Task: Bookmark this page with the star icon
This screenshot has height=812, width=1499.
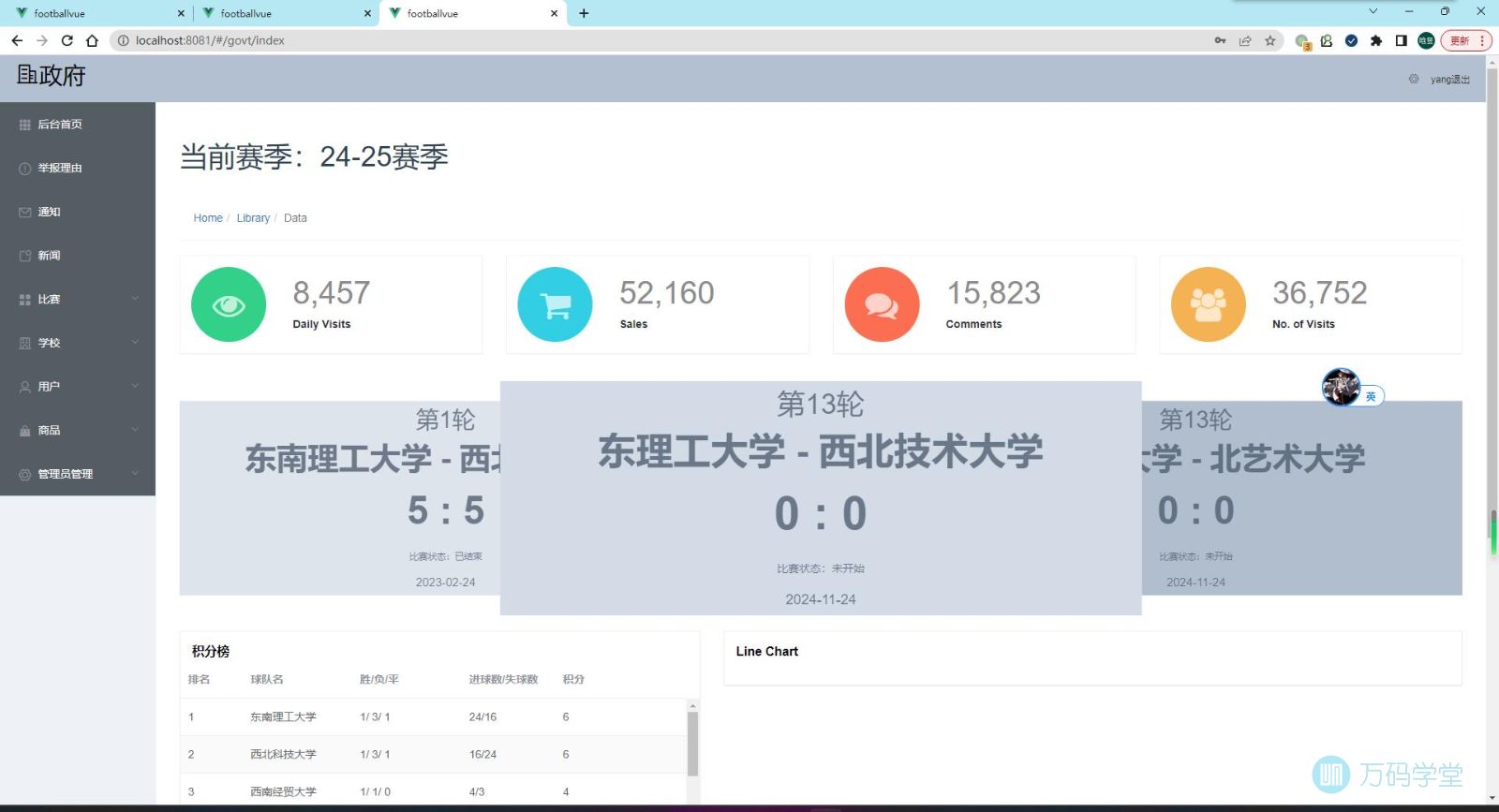Action: (x=1270, y=40)
